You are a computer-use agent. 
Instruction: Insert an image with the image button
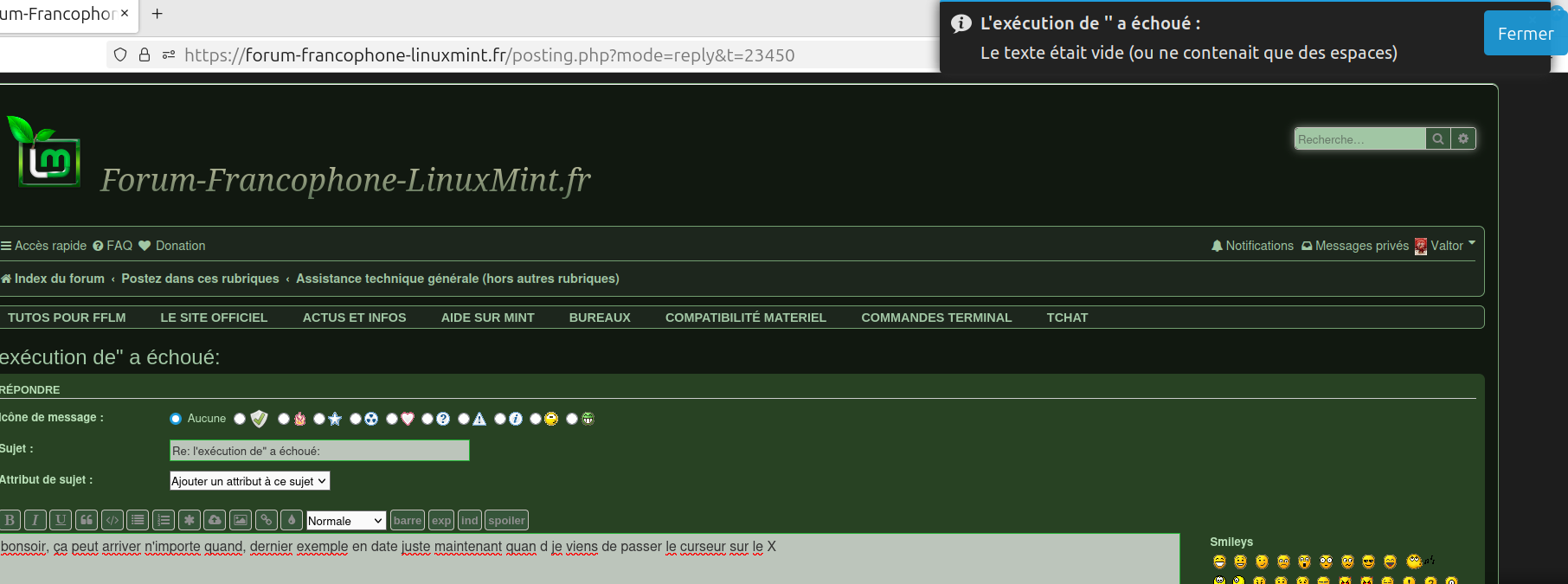click(241, 520)
